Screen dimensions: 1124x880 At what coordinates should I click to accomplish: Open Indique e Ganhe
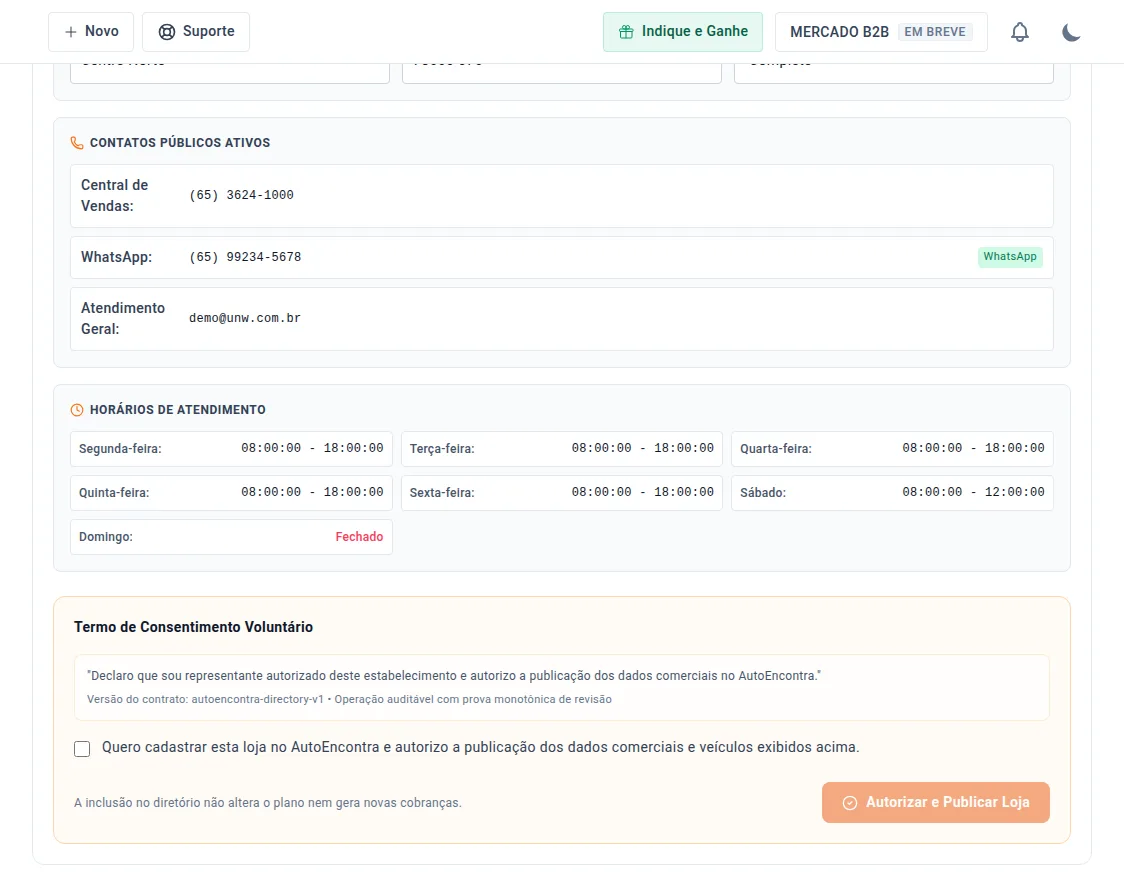682,32
